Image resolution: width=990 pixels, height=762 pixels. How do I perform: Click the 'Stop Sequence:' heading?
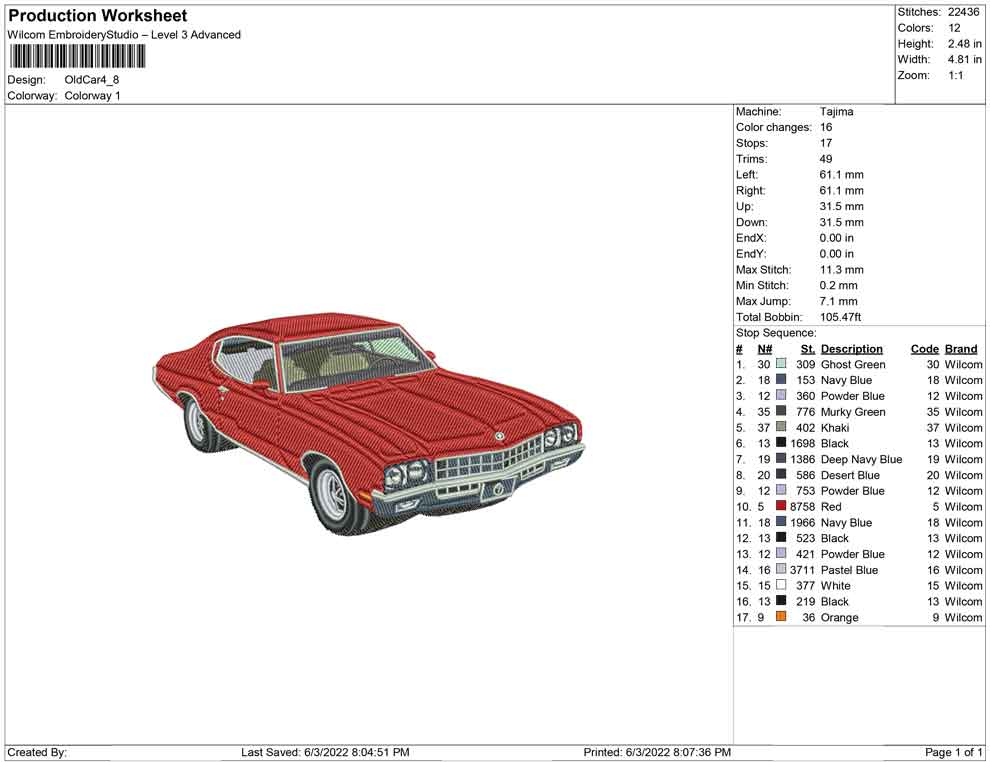pos(776,332)
